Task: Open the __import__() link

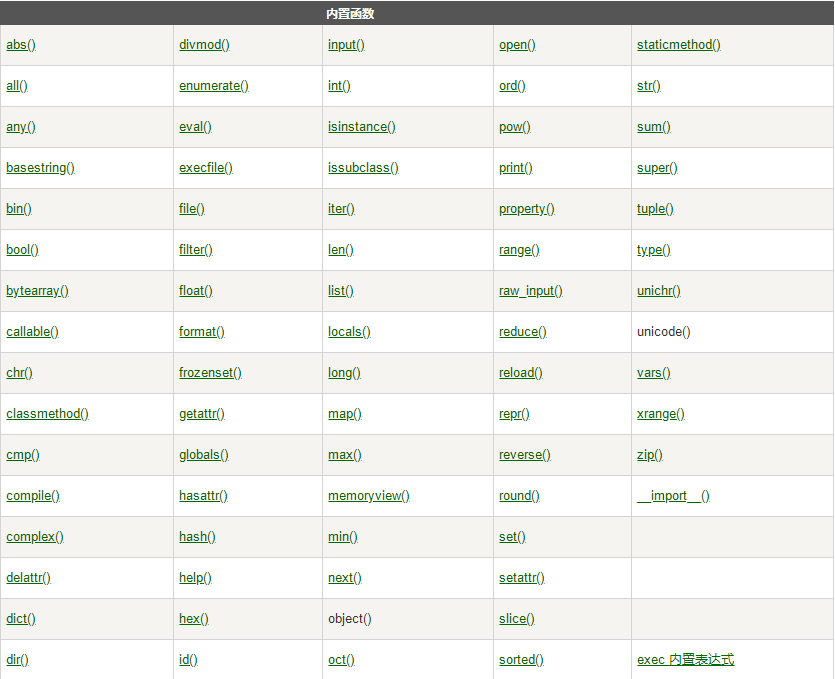Action: coord(673,496)
